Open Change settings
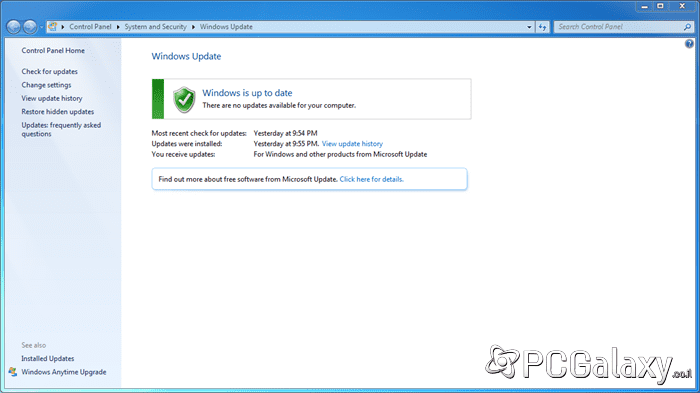700x393 pixels. pos(46,85)
